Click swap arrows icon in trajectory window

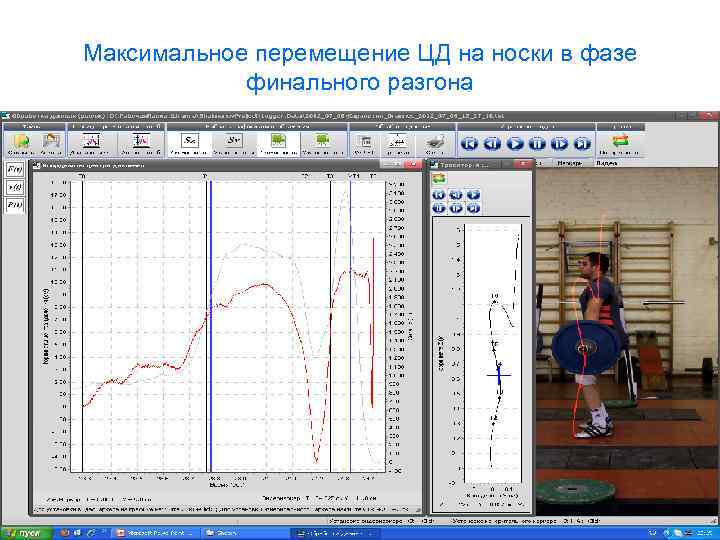(439, 179)
